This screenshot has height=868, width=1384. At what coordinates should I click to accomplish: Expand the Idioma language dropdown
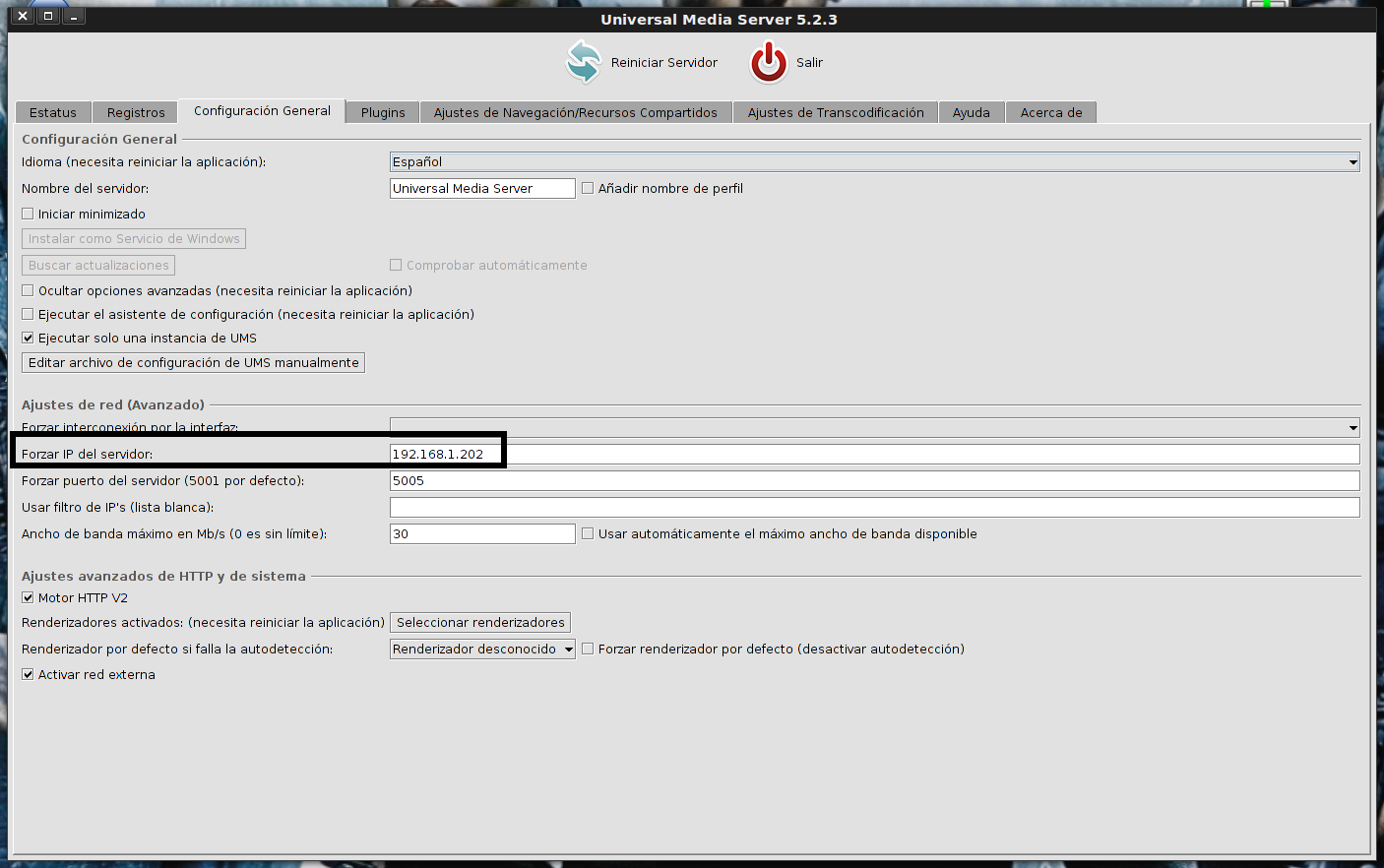click(x=875, y=161)
